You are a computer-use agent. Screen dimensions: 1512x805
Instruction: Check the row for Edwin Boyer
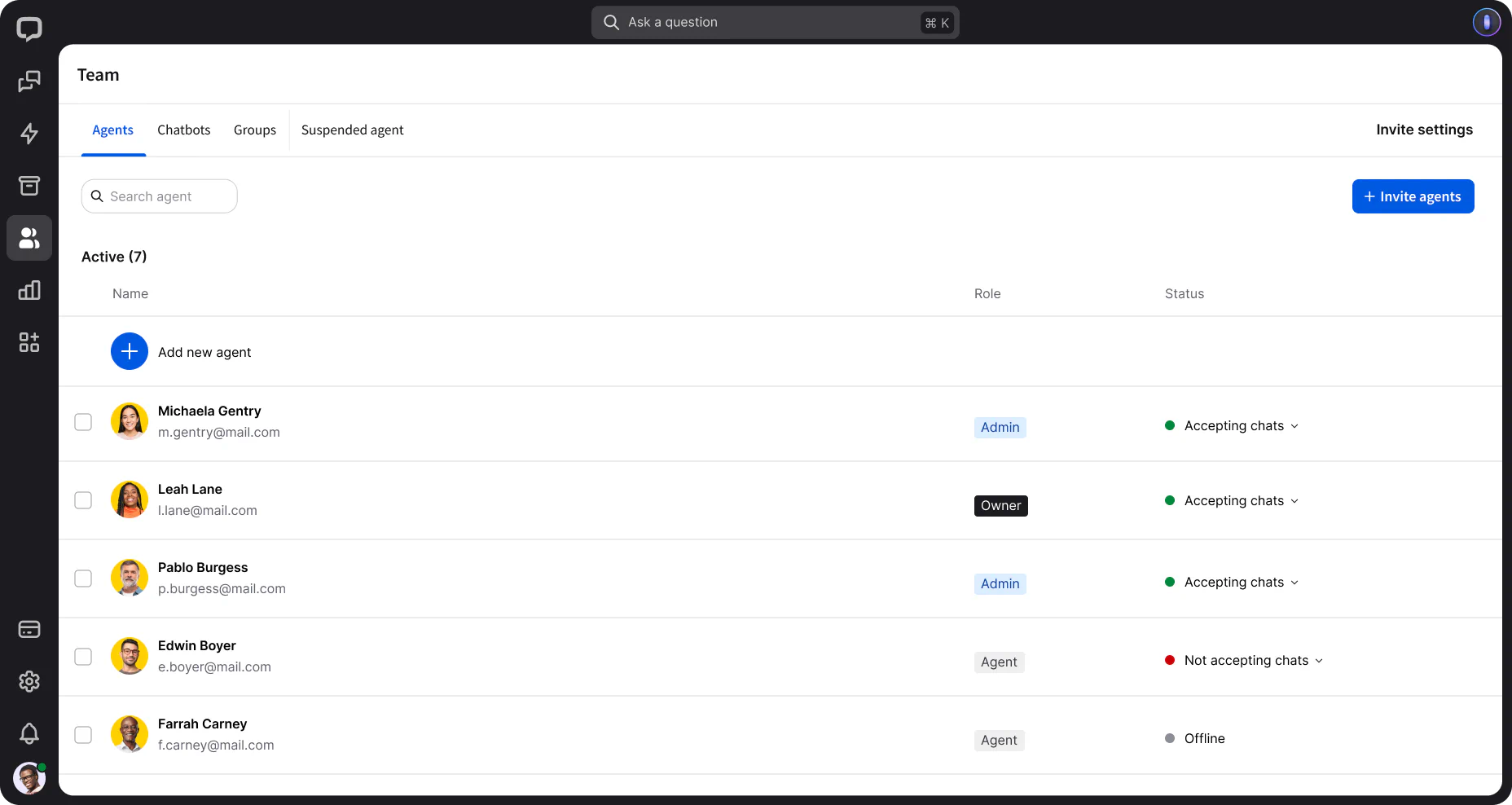click(x=83, y=657)
